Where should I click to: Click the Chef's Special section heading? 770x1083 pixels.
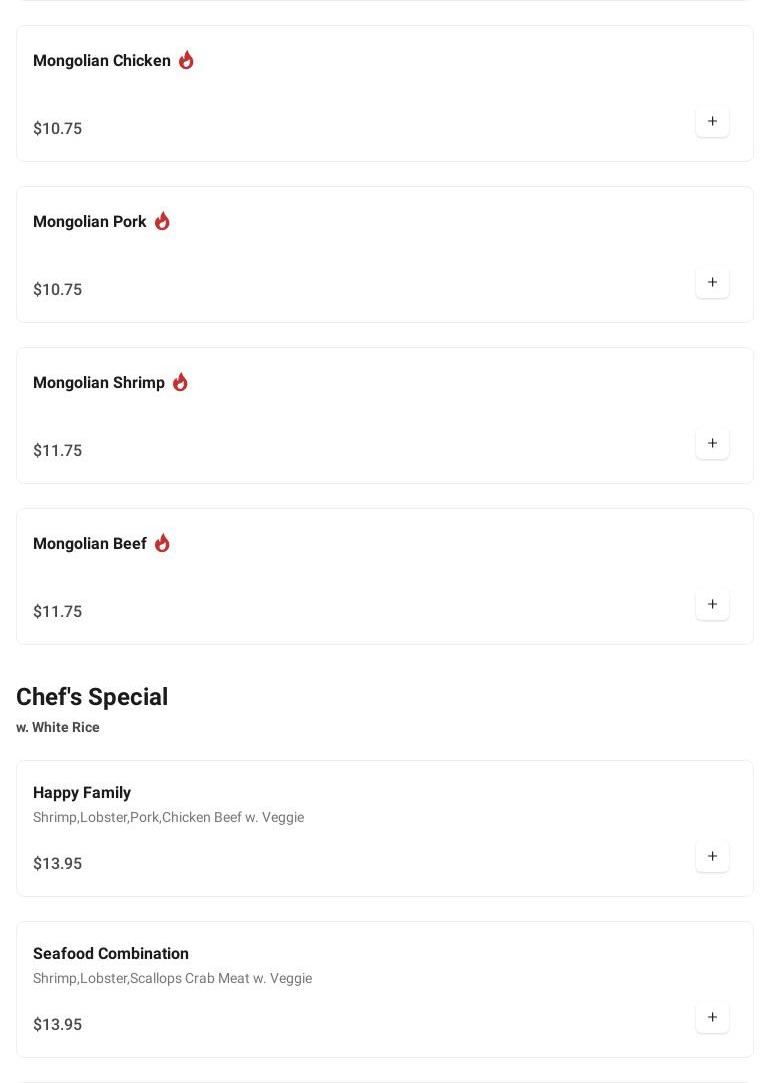92,697
